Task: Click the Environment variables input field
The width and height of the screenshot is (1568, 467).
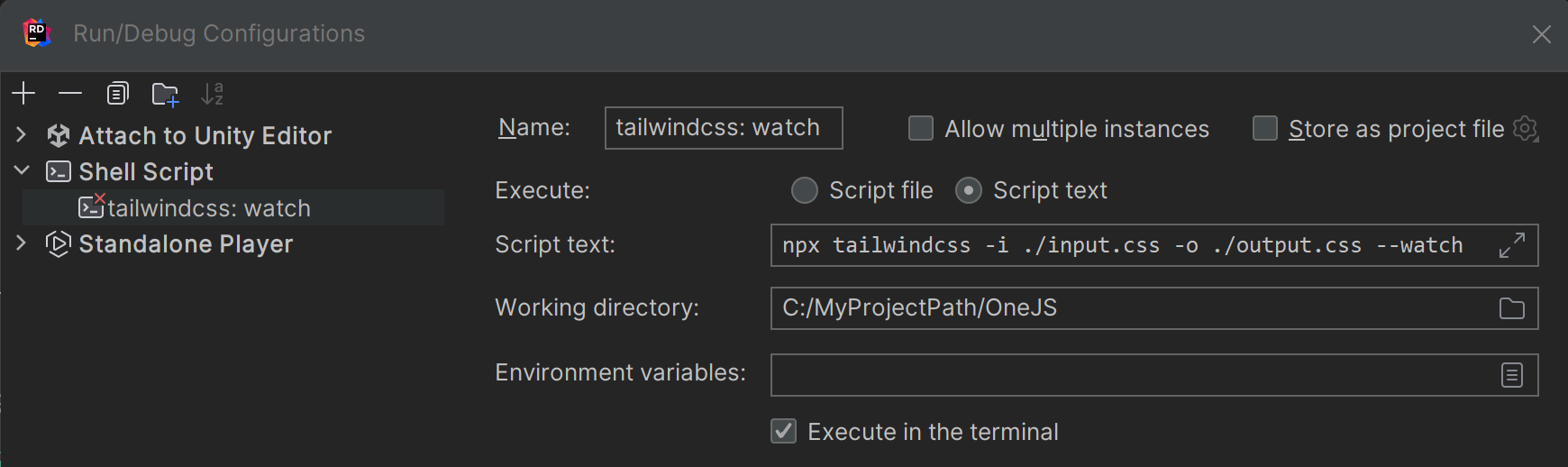Action: point(1154,375)
